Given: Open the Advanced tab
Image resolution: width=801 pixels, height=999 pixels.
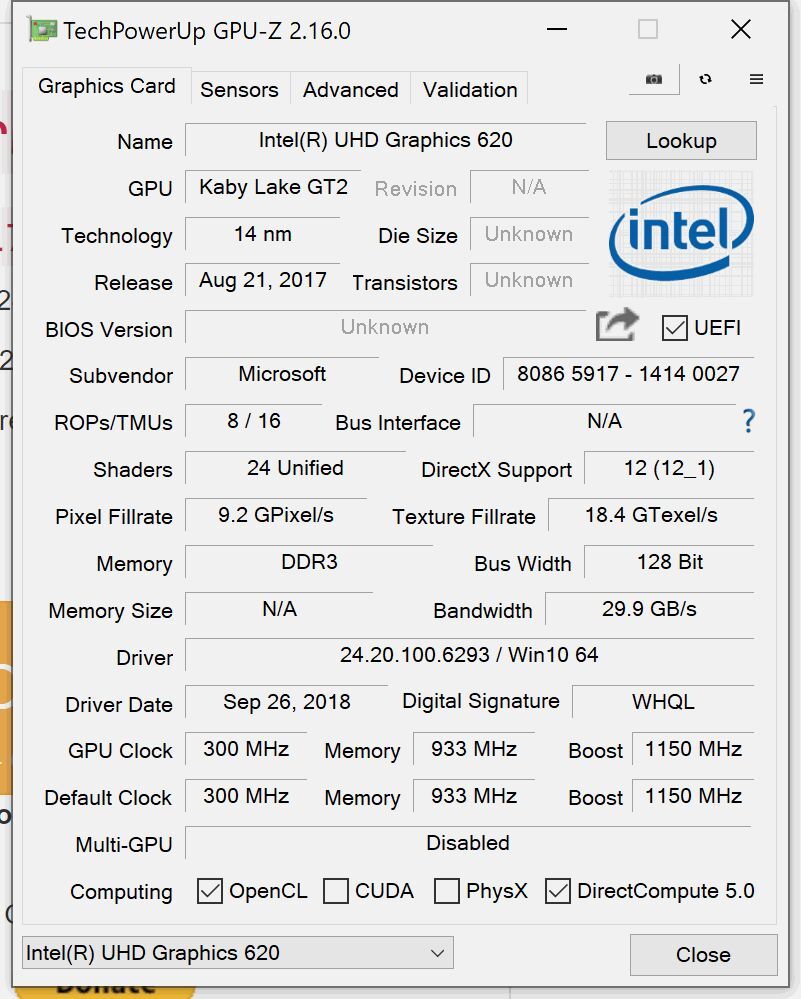Looking at the screenshot, I should (x=350, y=90).
